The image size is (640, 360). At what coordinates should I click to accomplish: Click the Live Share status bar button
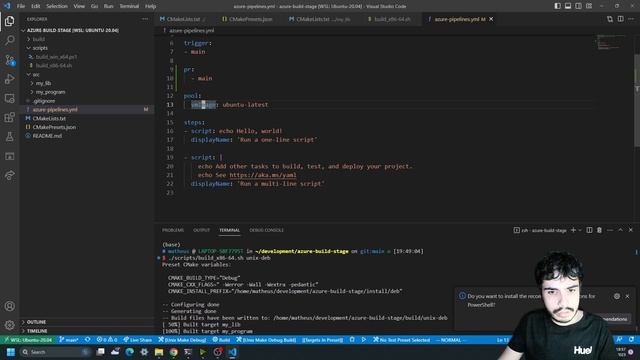pyautogui.click(x=138, y=340)
